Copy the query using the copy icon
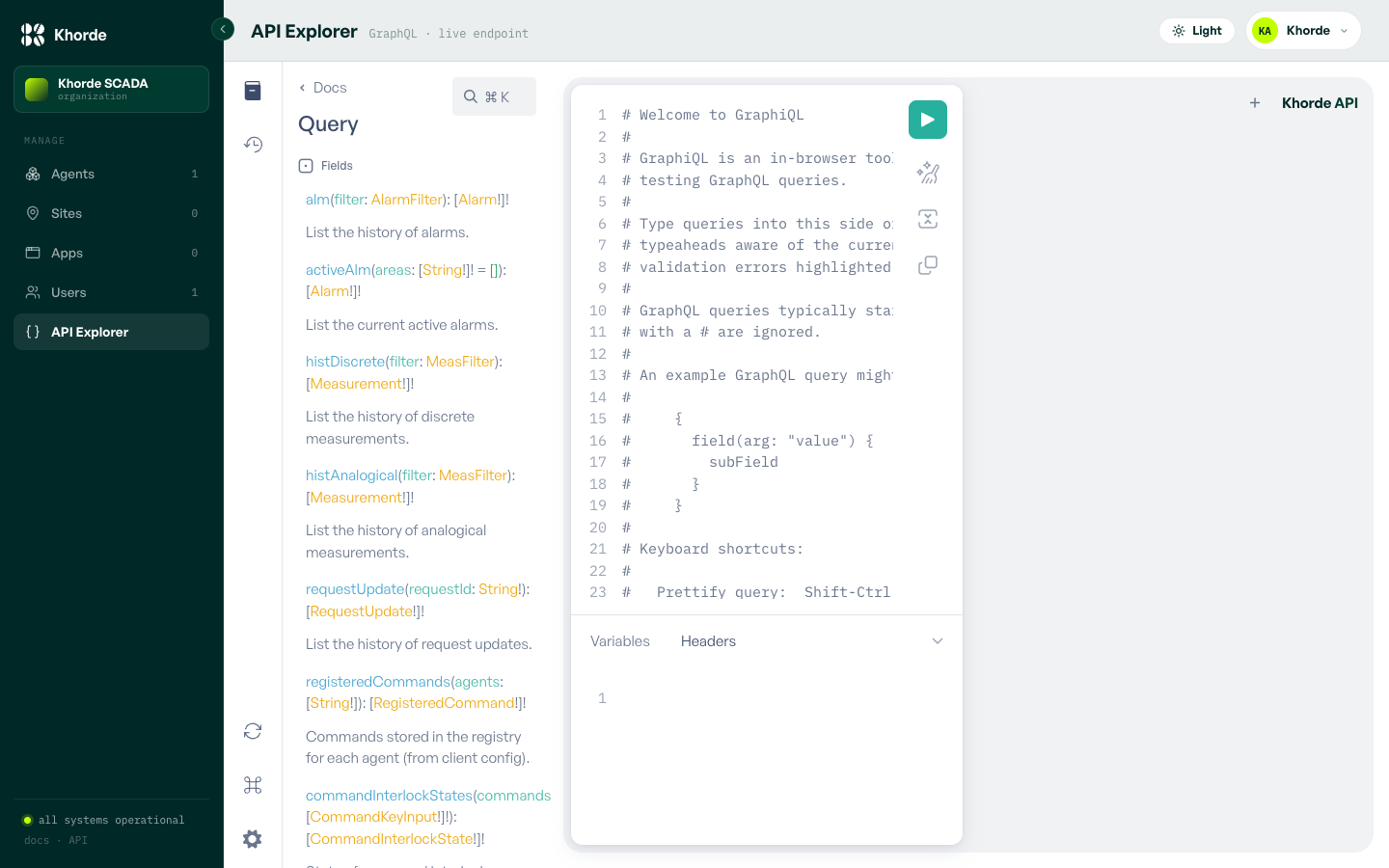 click(x=928, y=265)
